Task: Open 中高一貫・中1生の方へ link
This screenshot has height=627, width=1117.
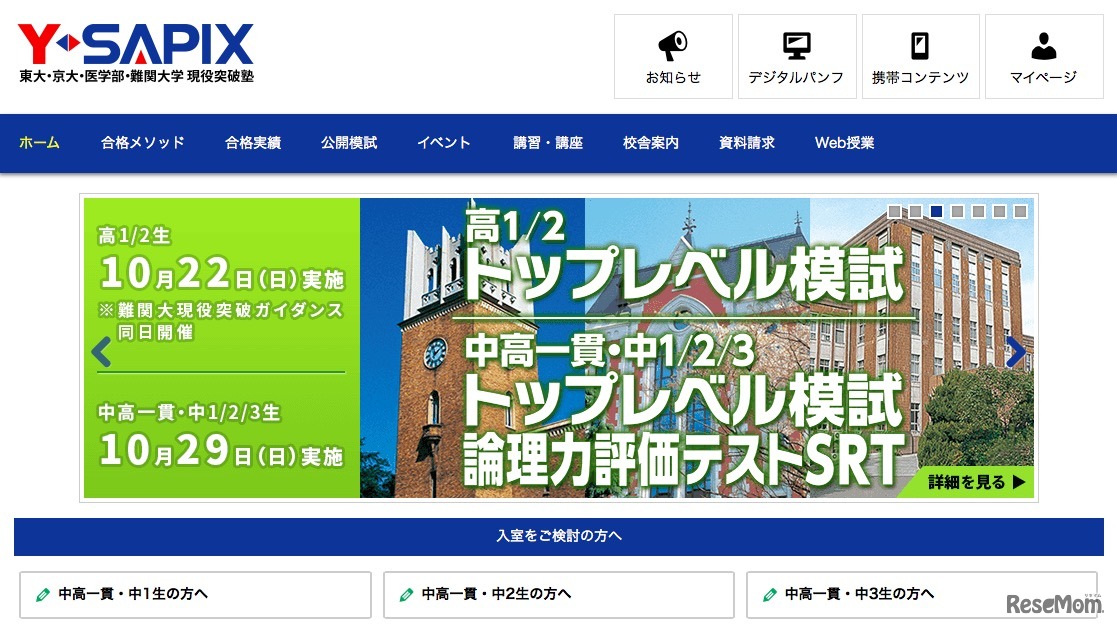Action: point(195,594)
